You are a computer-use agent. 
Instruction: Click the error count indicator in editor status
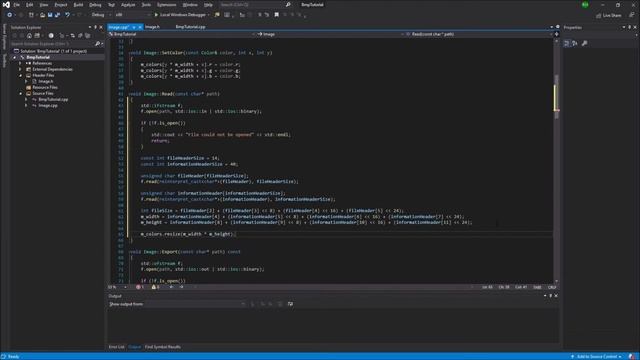140,287
